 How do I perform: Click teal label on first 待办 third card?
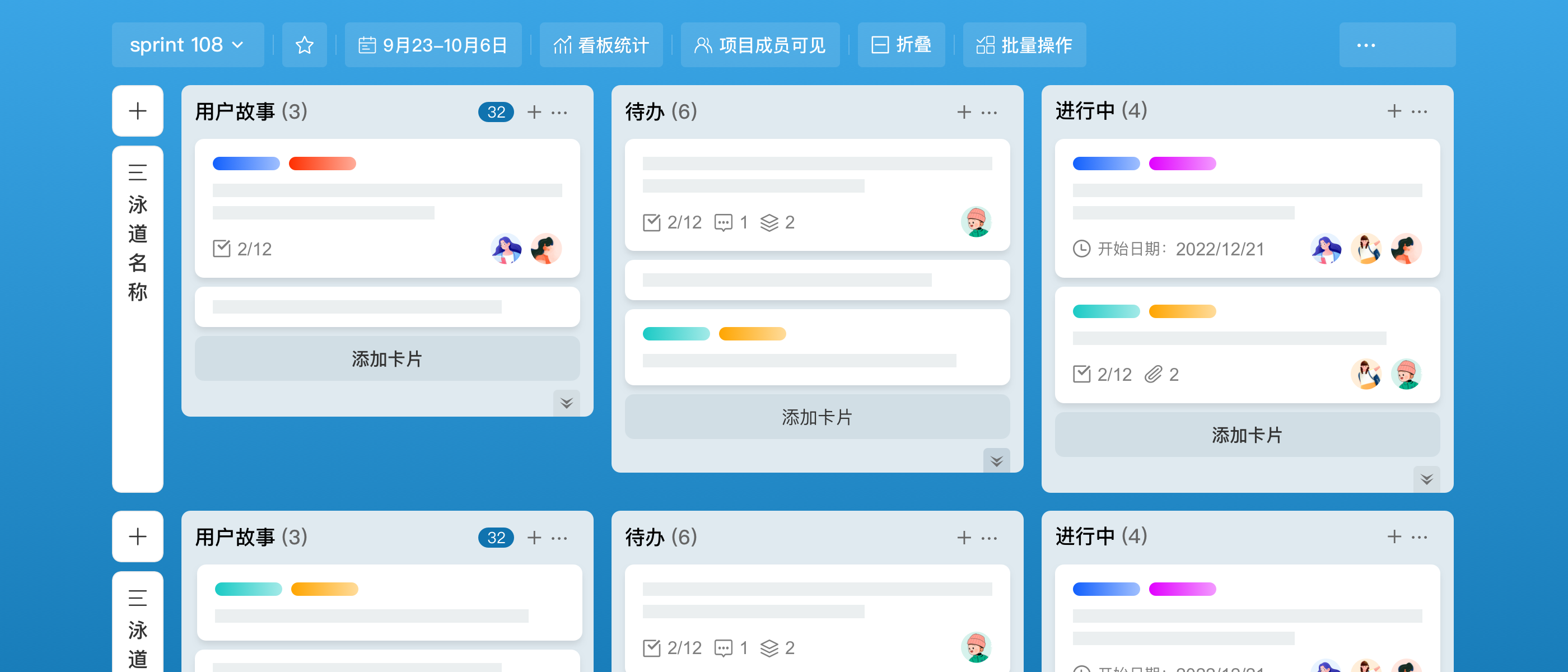(x=676, y=334)
